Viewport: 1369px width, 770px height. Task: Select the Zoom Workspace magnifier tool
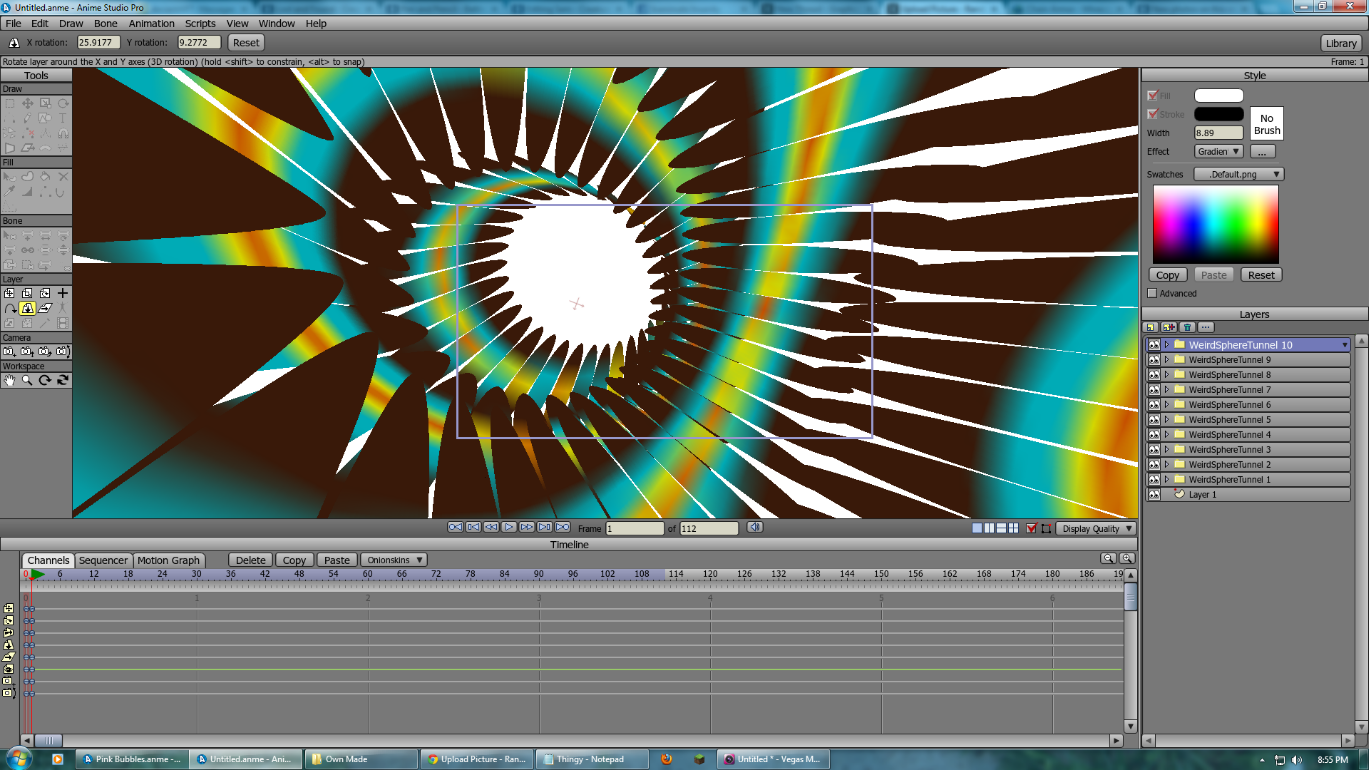pos(27,380)
